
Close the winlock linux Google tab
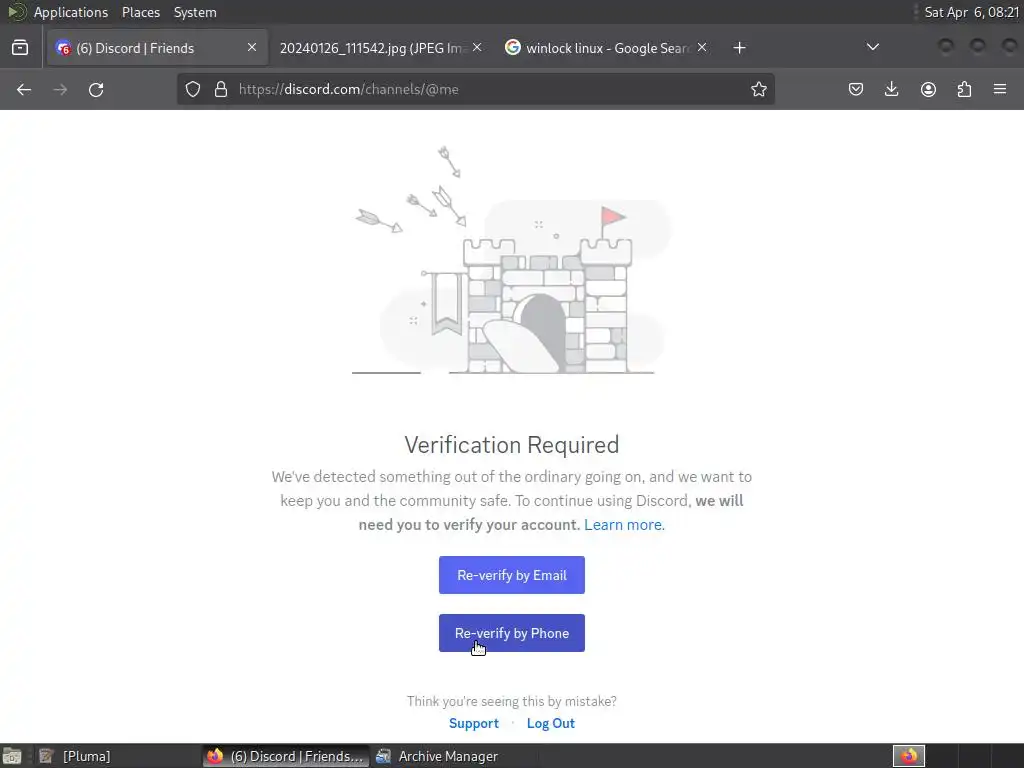701,48
